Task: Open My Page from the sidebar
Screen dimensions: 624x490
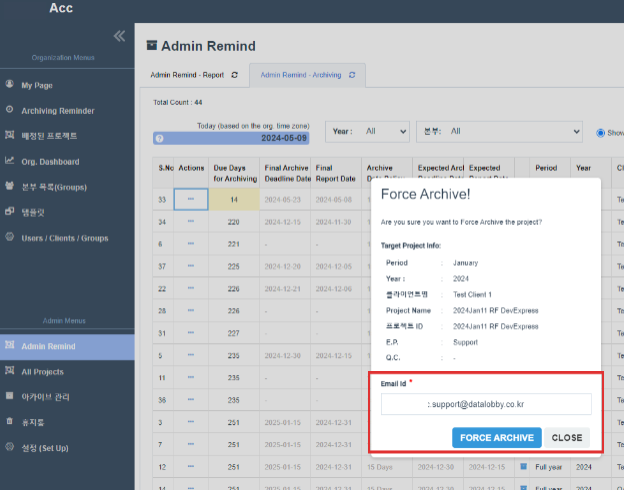Action: (37, 85)
